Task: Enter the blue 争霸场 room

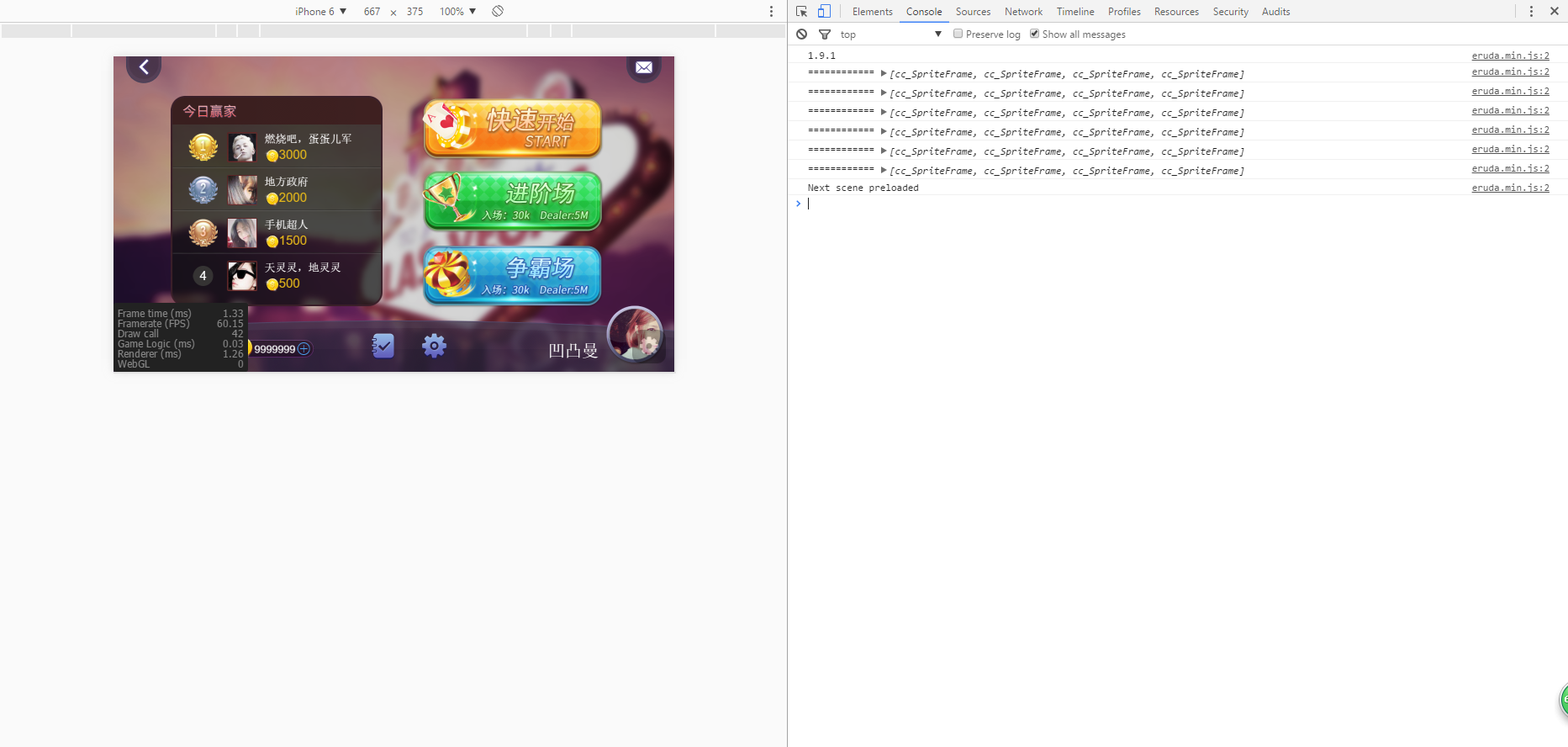Action: (513, 275)
